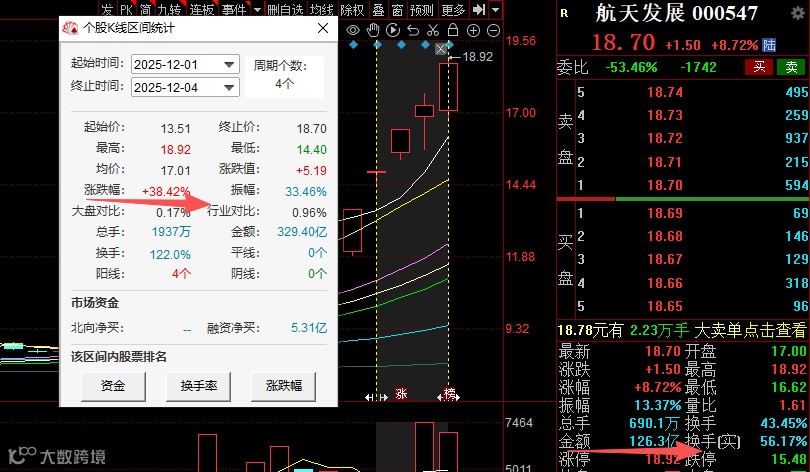Click the 周期个数 4个 box
This screenshot has width=810, height=472.
(x=284, y=76)
